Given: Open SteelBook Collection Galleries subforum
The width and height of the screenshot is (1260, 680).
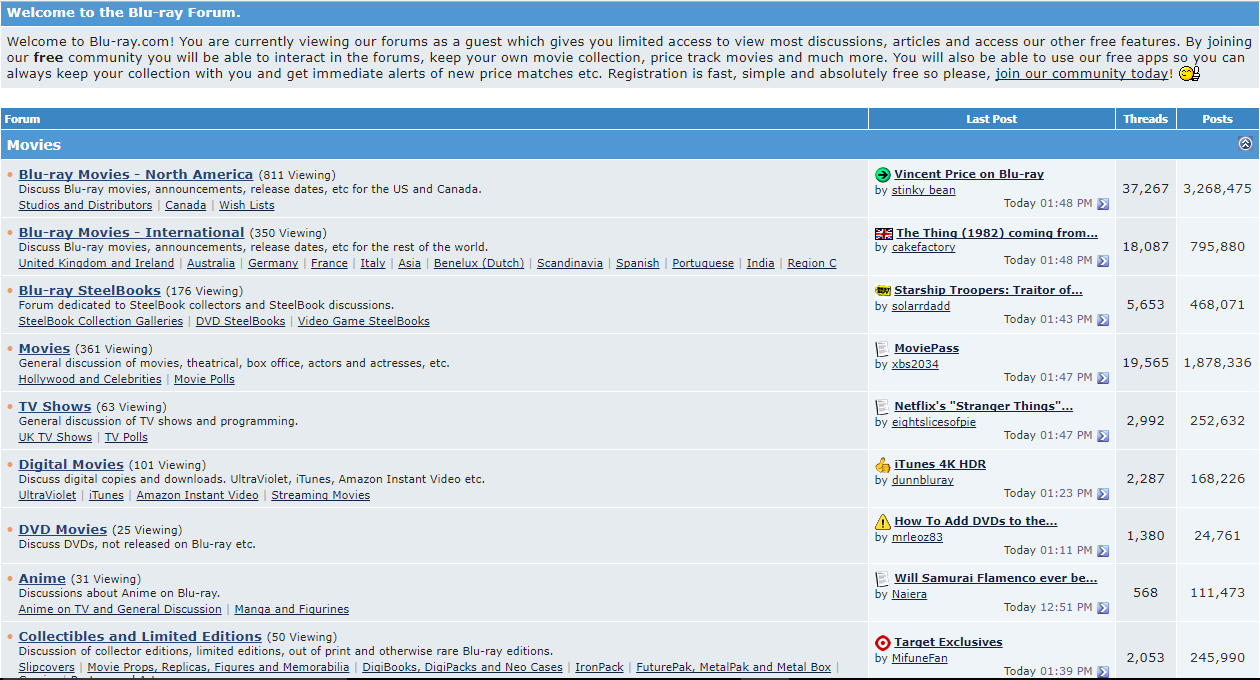Looking at the screenshot, I should (101, 321).
